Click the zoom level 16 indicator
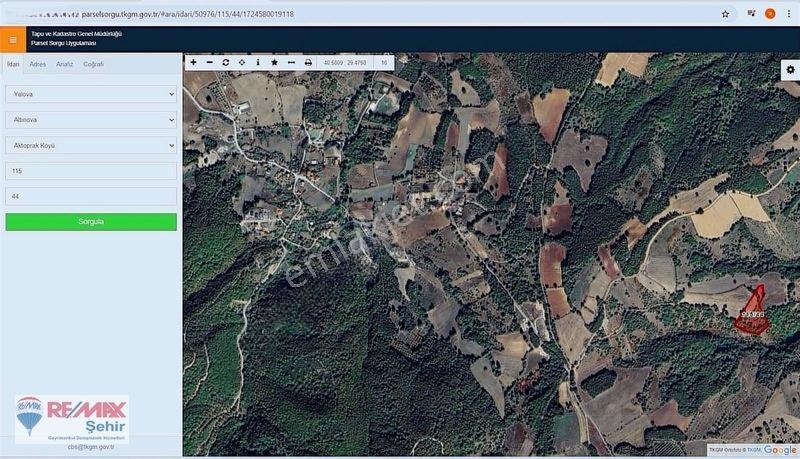800x459 pixels. [384, 63]
